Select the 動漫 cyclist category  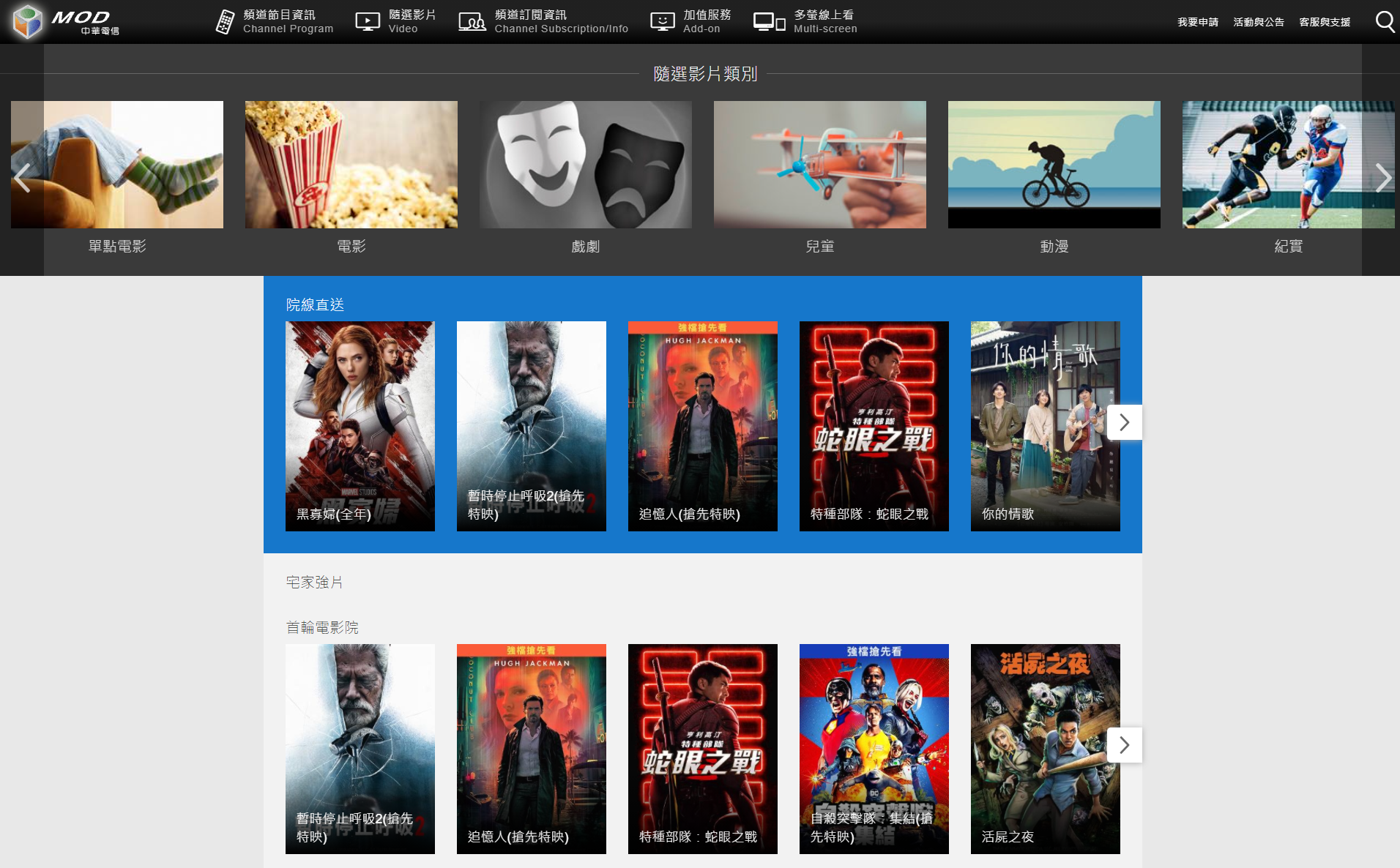point(1054,178)
